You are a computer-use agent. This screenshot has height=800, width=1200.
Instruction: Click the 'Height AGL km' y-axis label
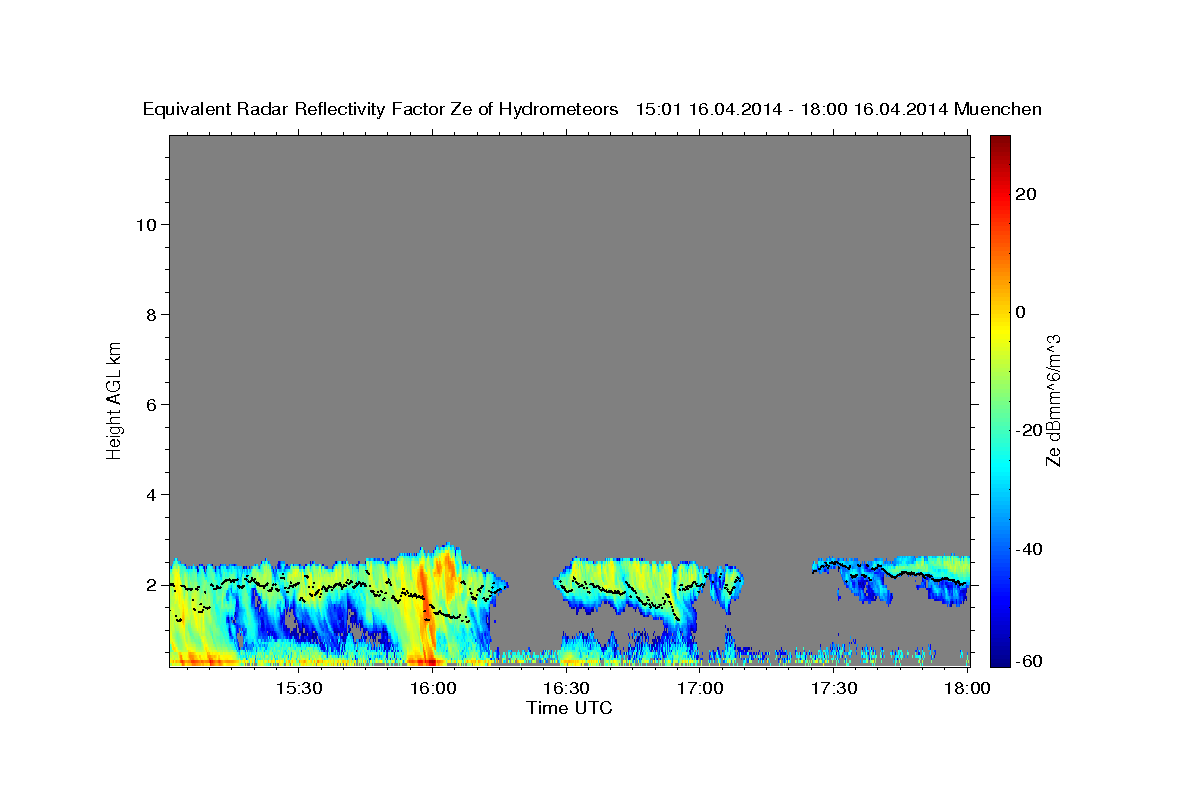[x=114, y=399]
